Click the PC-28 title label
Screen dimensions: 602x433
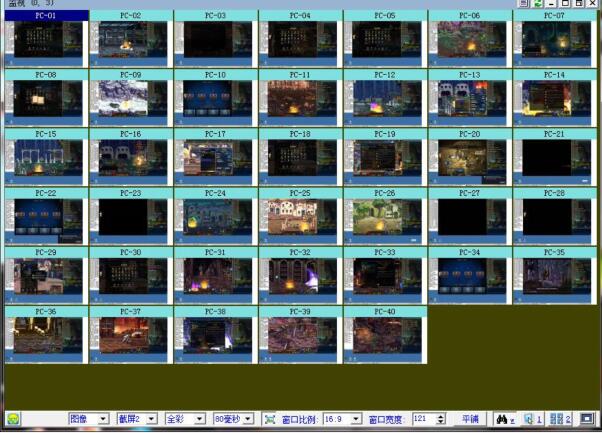click(x=554, y=193)
